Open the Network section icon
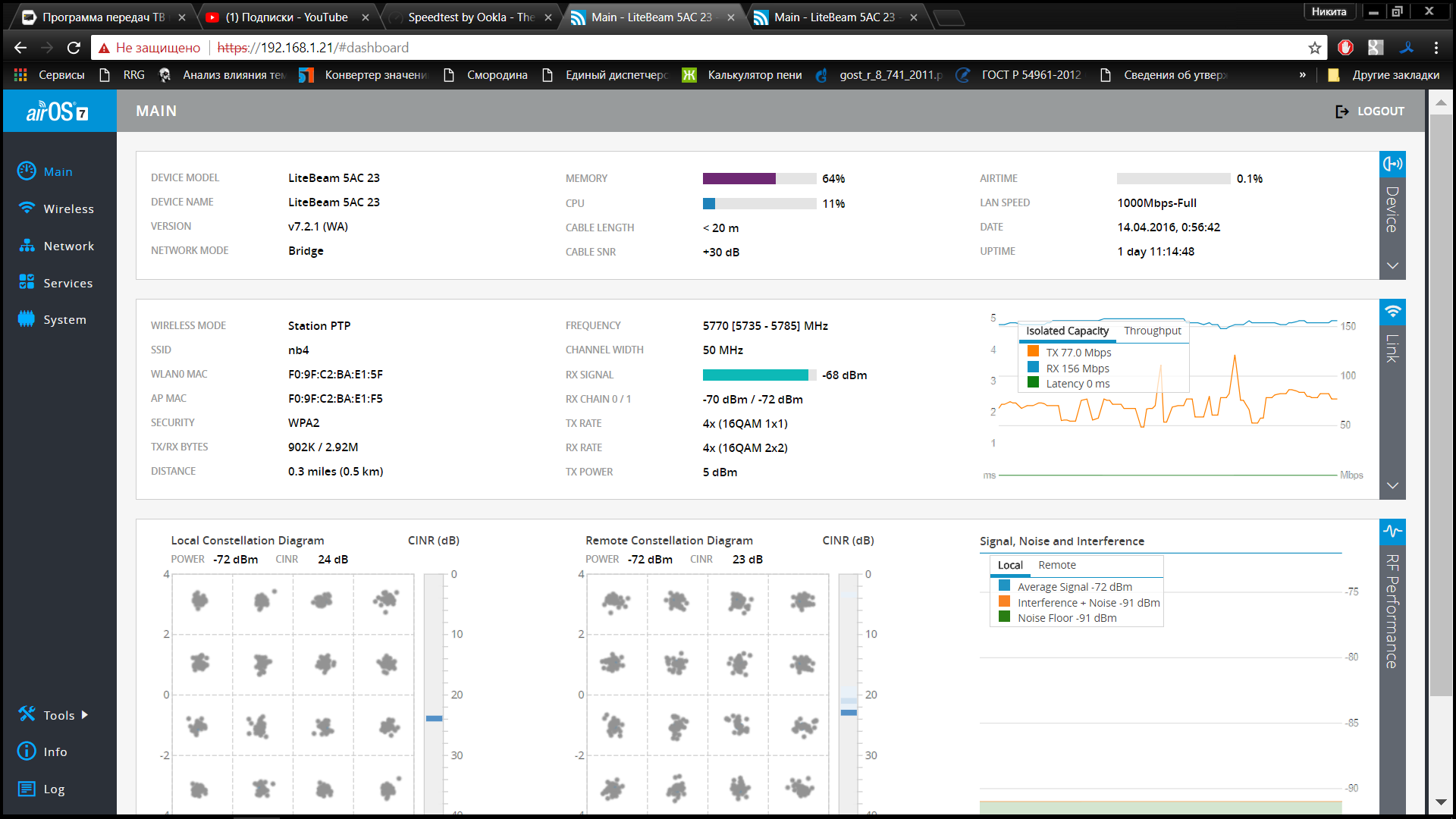This screenshot has height=819, width=1456. (27, 246)
